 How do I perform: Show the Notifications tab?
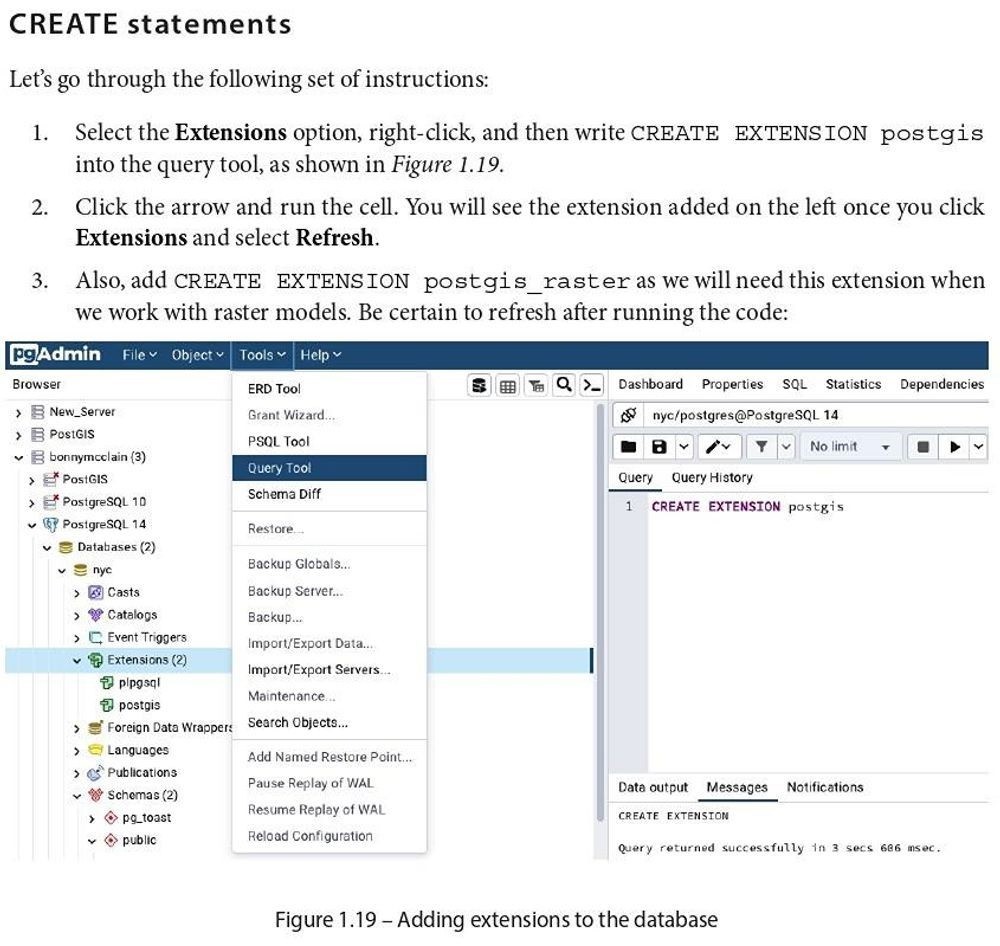click(825, 787)
